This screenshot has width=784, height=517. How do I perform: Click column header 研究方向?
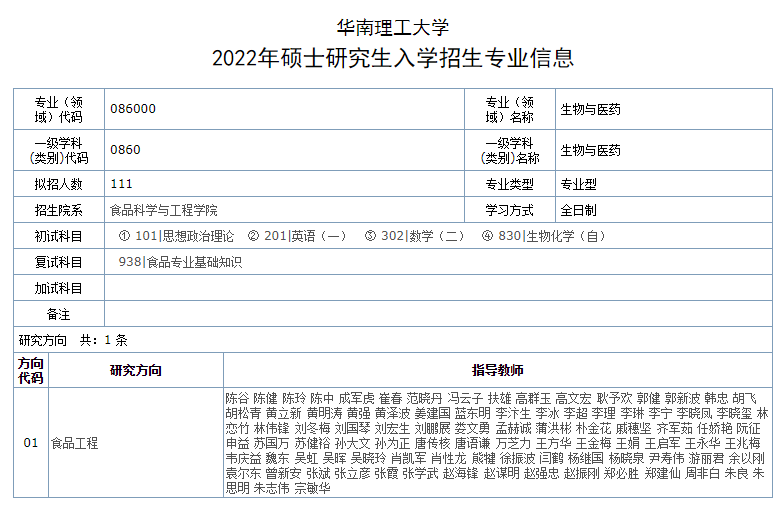click(136, 370)
